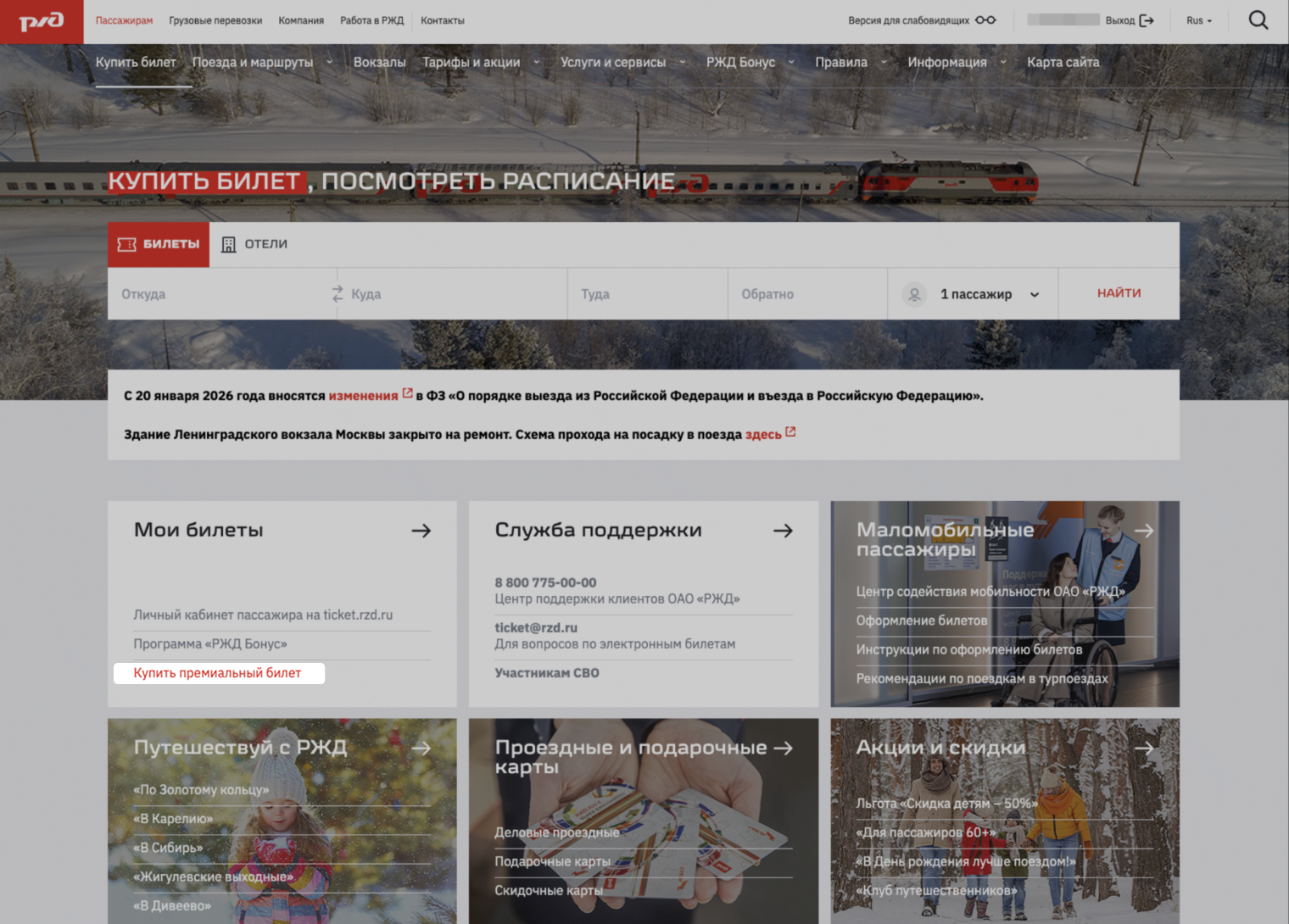The width and height of the screenshot is (1289, 924).
Task: Open «Для пассажиров 60+» offer link
Action: [x=926, y=832]
